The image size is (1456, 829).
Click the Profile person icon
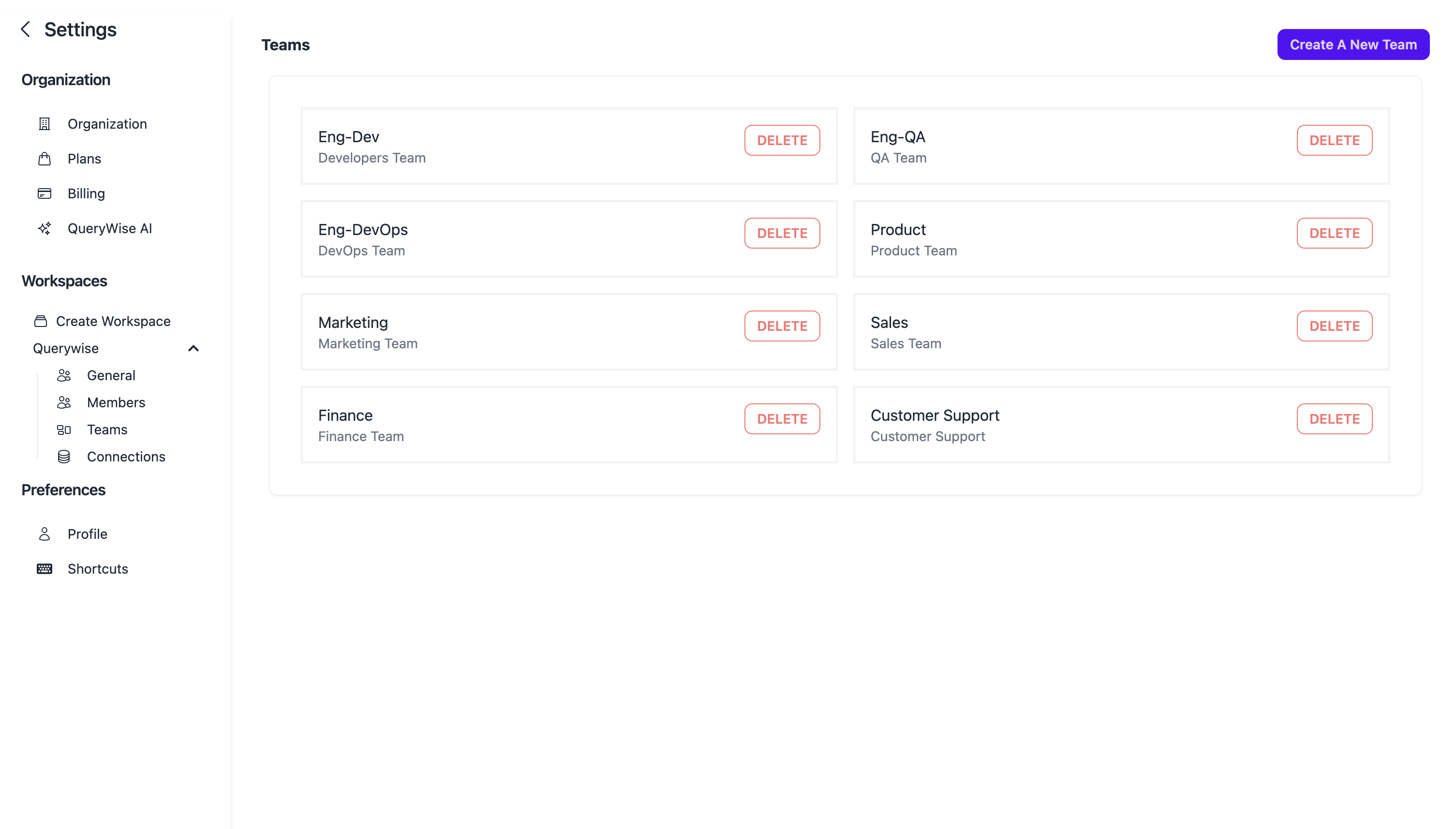pos(45,534)
